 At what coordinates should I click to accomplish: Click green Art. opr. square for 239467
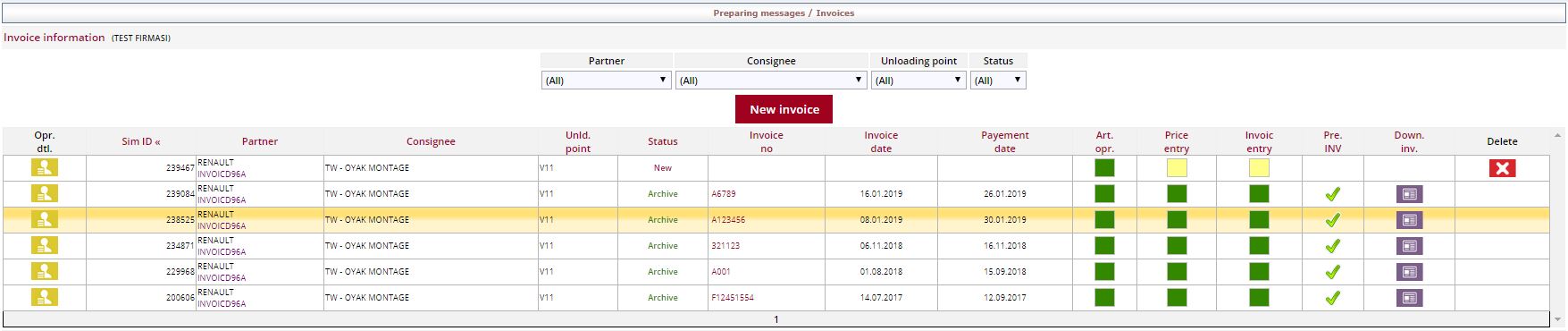[x=1104, y=168]
